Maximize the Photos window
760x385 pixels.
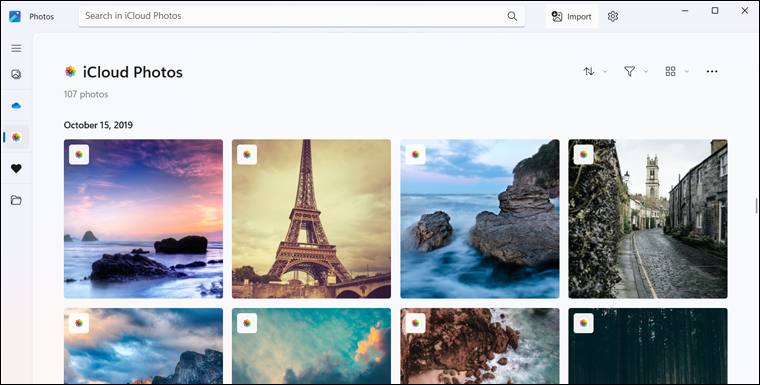[x=715, y=11]
